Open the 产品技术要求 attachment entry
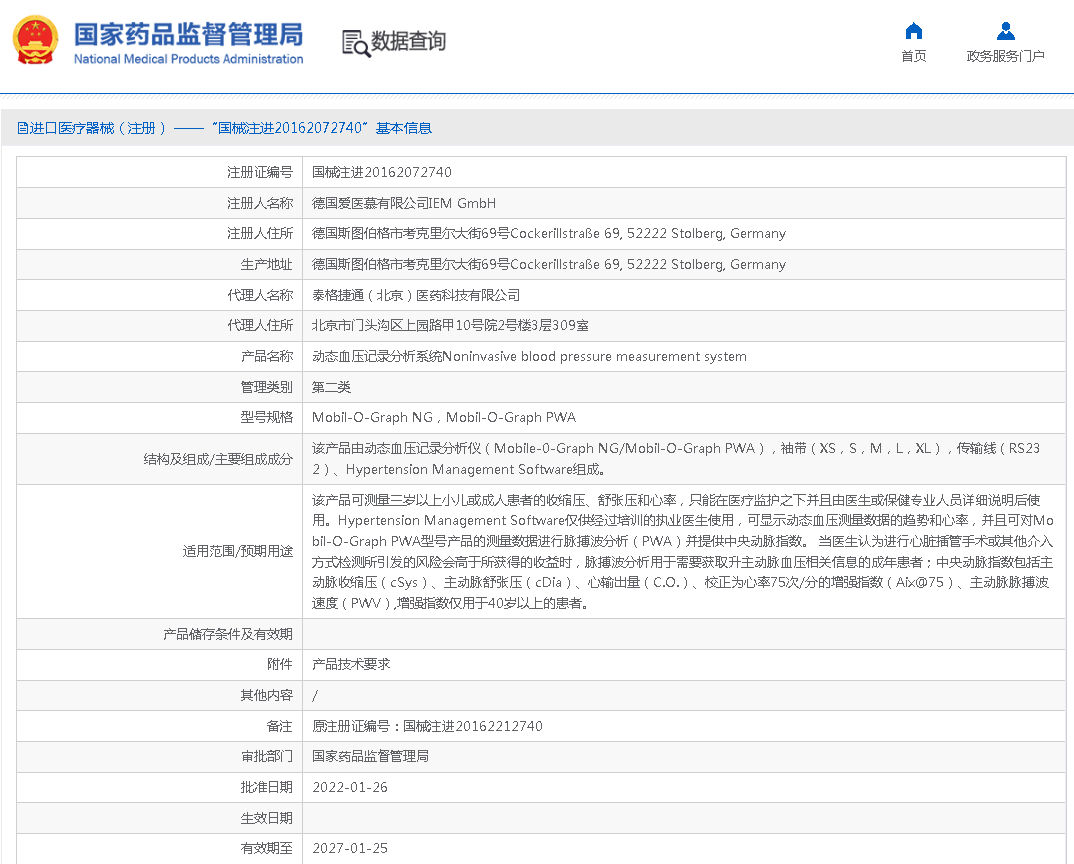Viewport: 1074px width, 864px height. 351,664
